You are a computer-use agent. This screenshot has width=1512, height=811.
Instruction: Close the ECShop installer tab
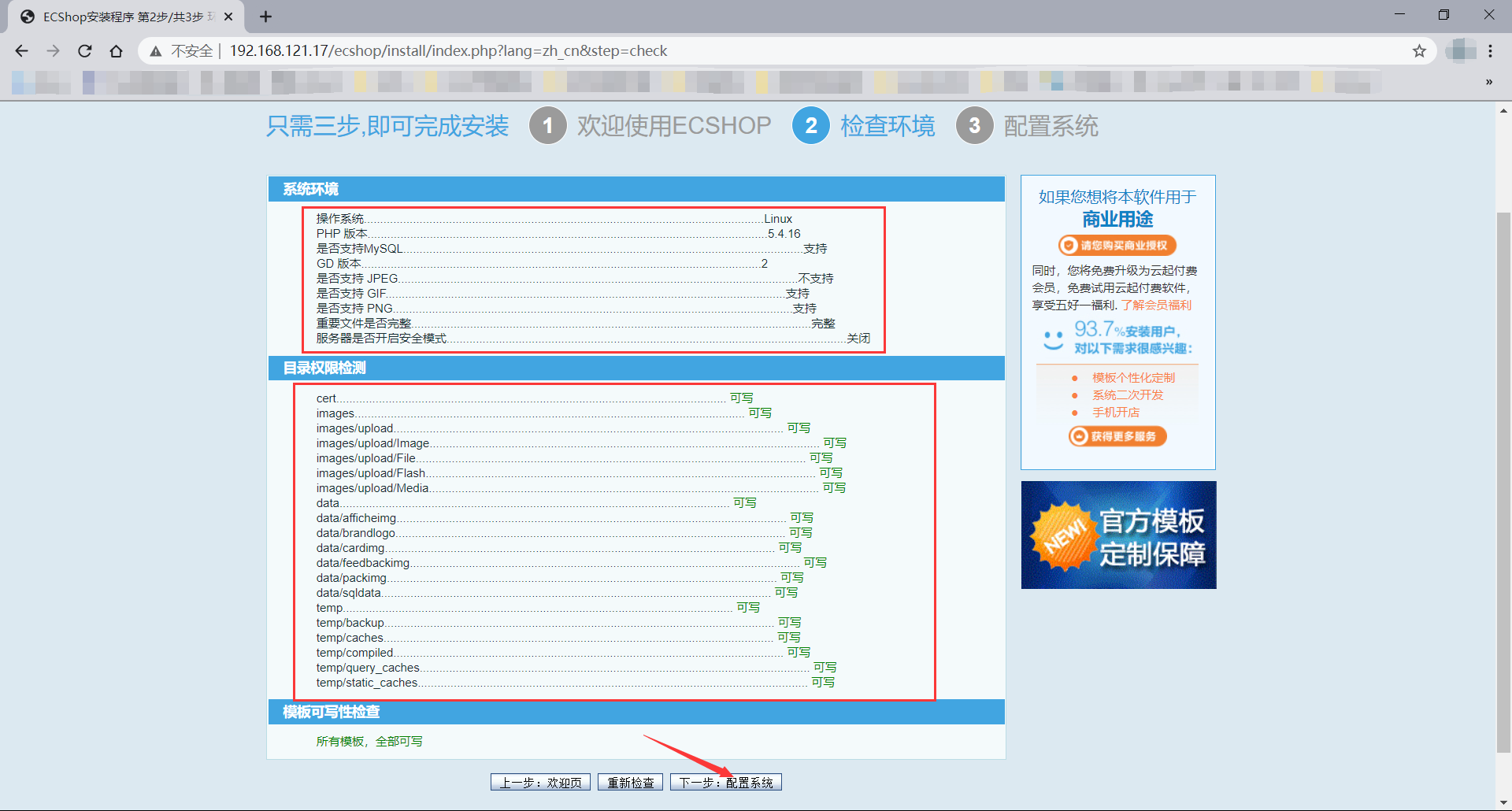[228, 17]
